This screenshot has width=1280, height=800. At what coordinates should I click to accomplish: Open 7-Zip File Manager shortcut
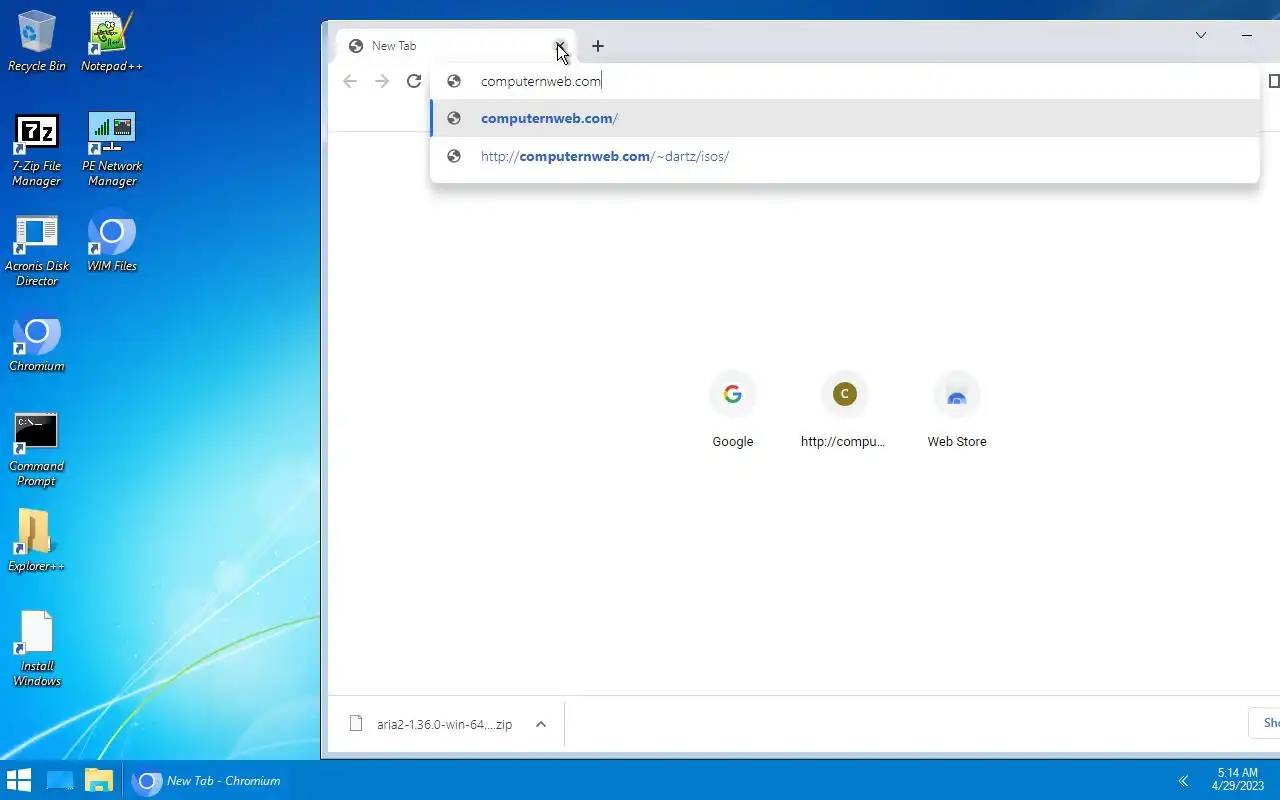37,149
